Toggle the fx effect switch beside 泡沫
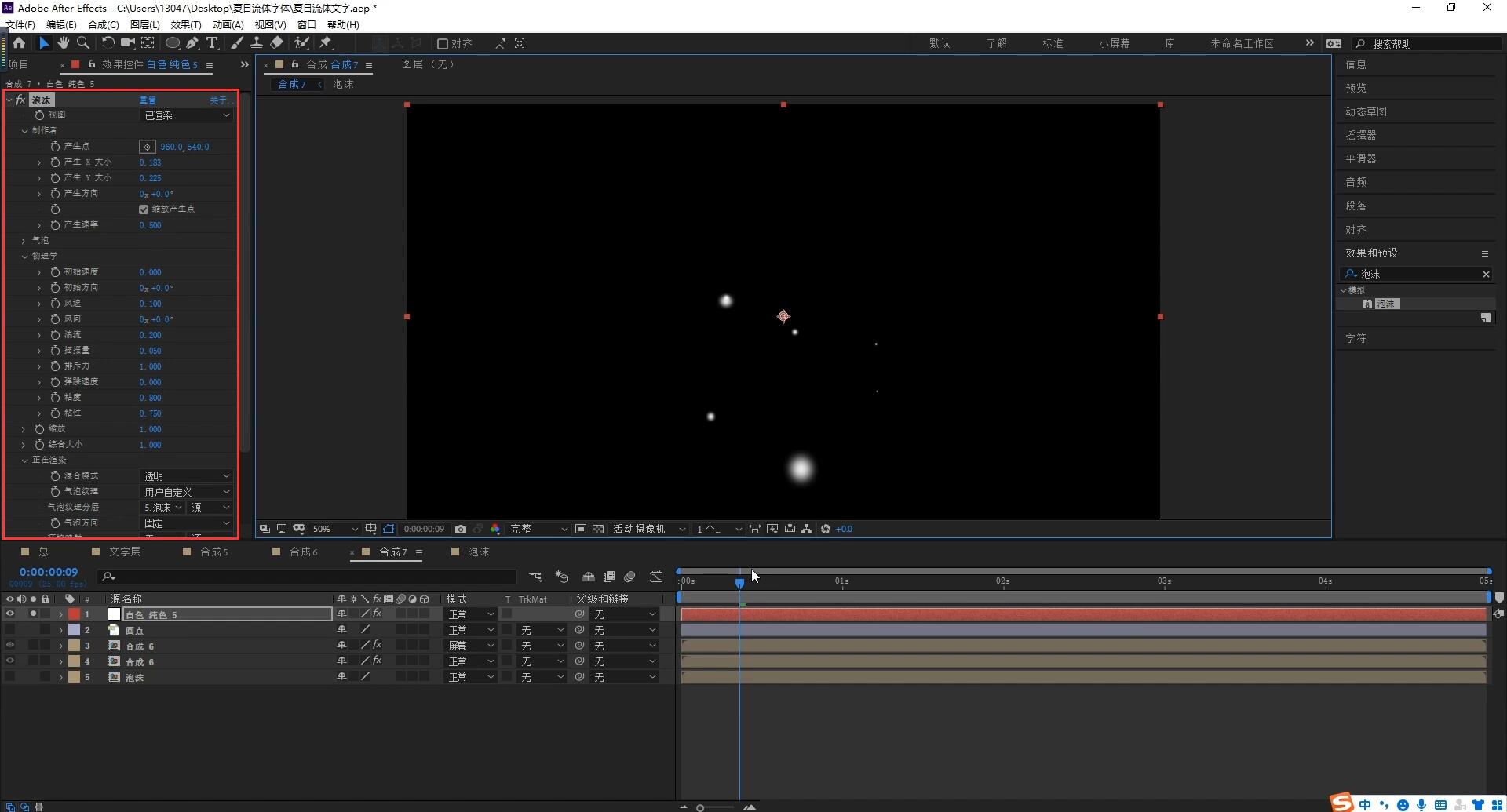Screen dimensions: 1507x812 pos(21,100)
